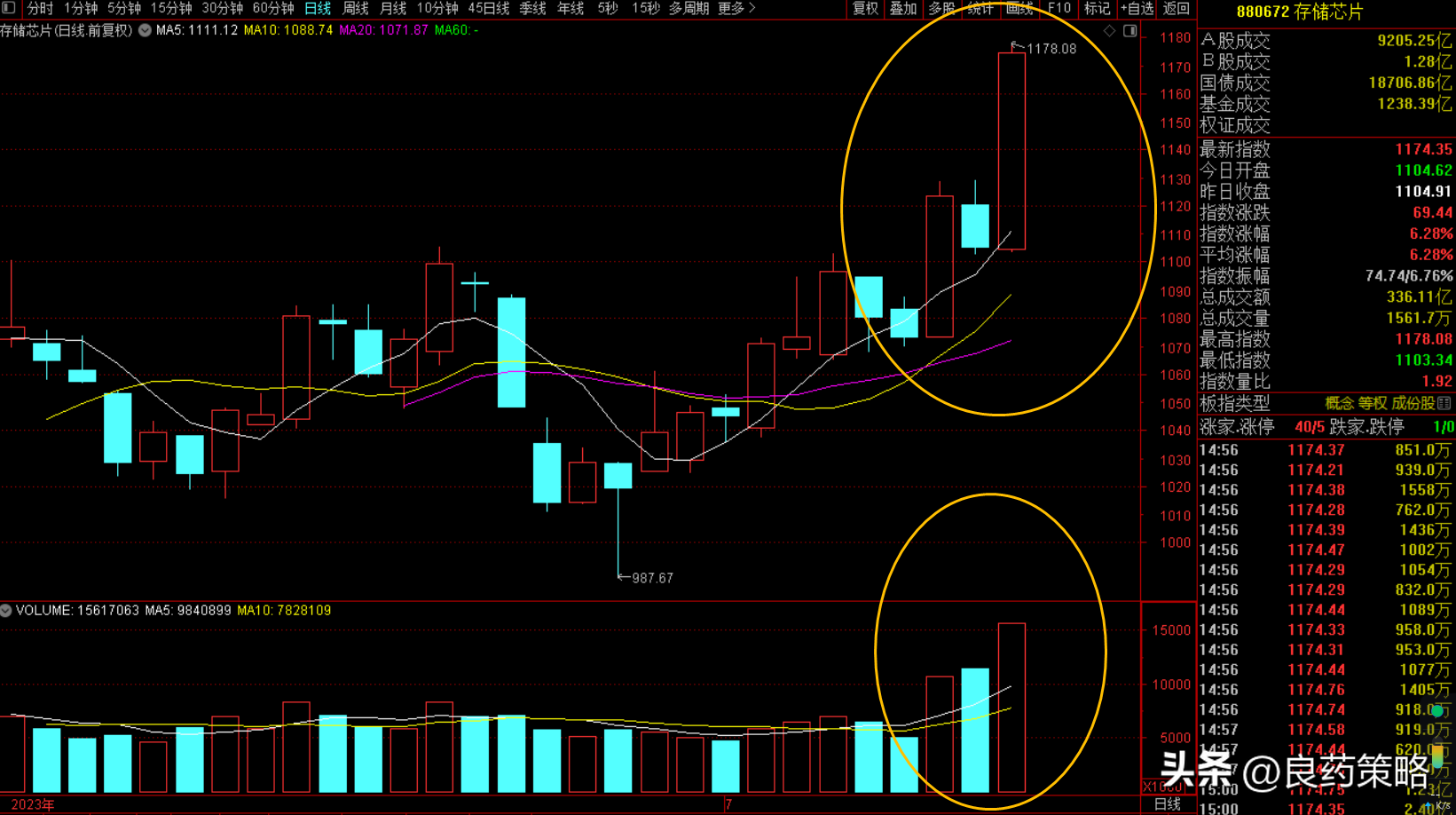Screen dimensions: 1456x815
Task: Select the 60分钟 period tab
Action: pos(273,9)
